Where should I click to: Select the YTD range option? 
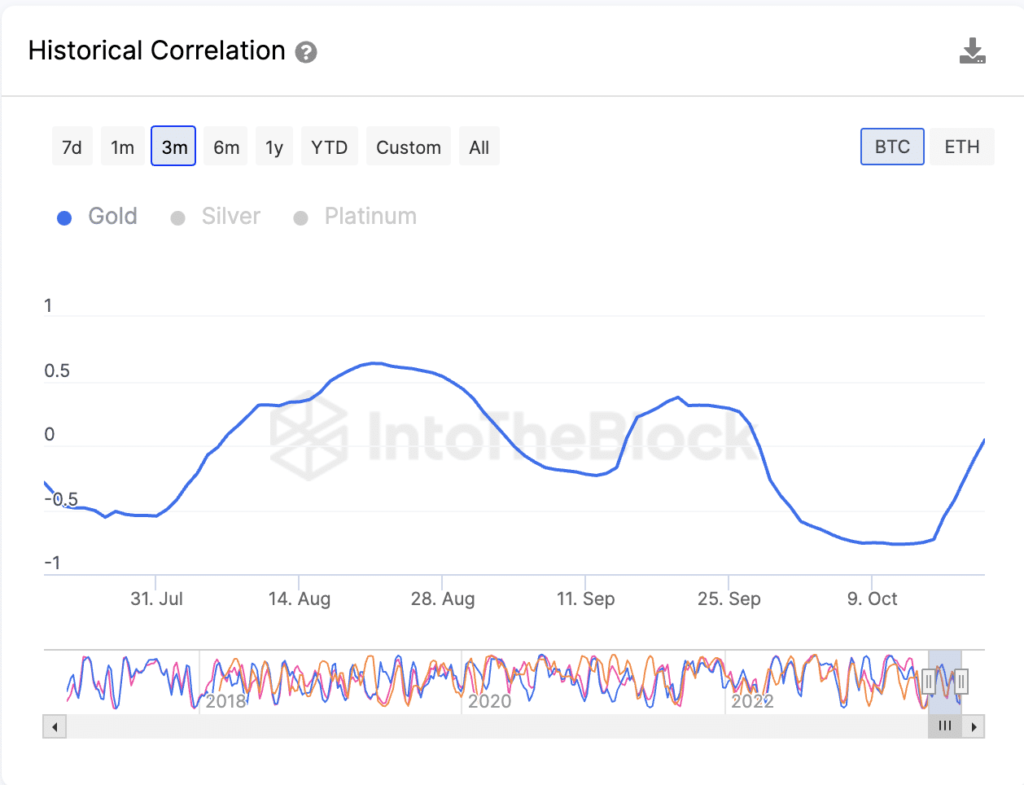pos(329,147)
